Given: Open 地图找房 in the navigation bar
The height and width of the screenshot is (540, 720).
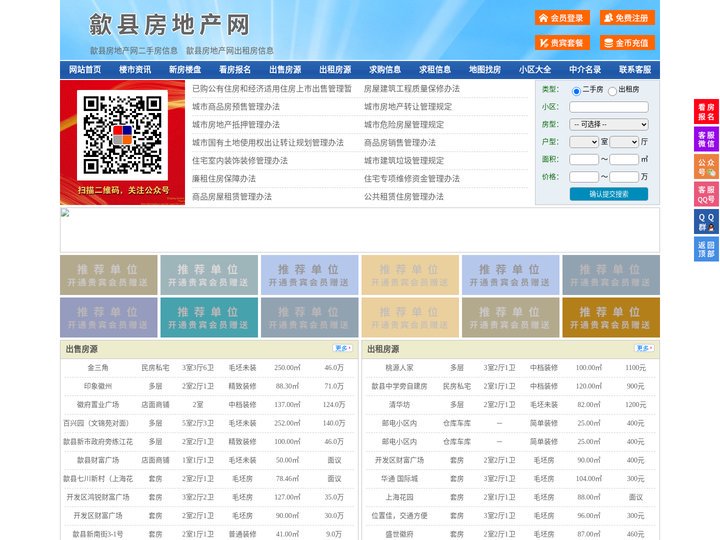Looking at the screenshot, I should pos(485,70).
